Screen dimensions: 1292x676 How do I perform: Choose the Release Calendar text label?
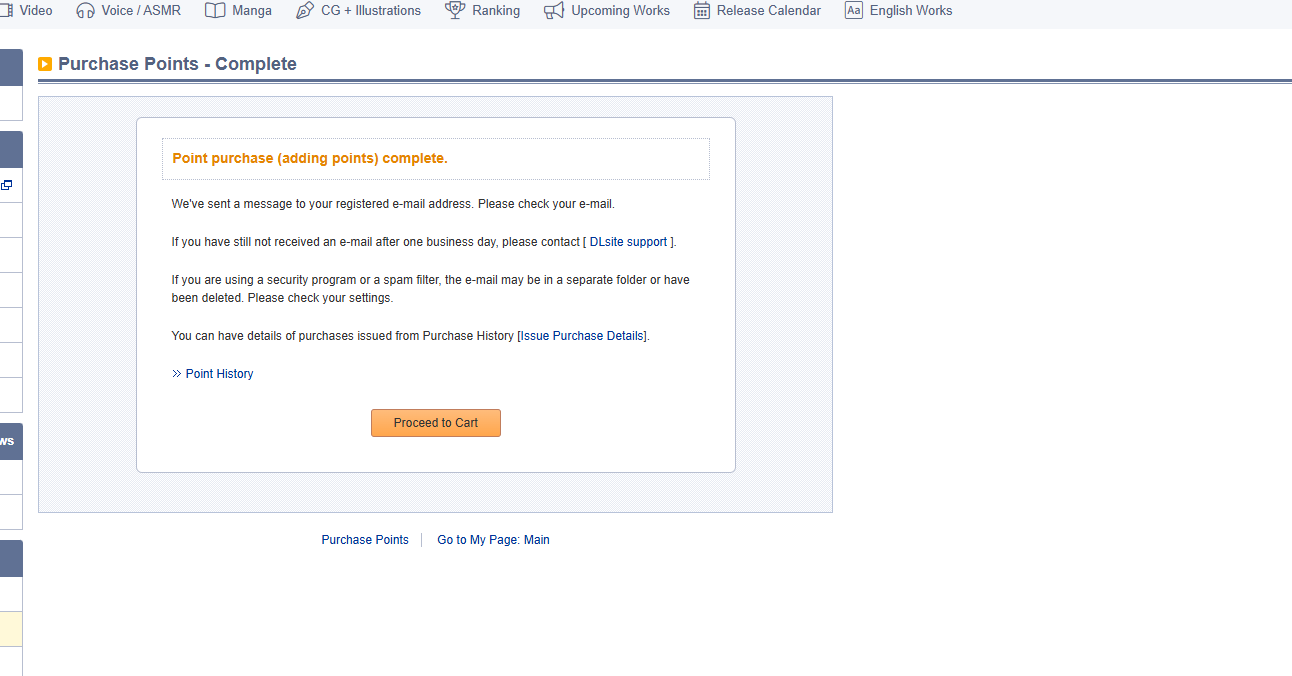click(768, 11)
